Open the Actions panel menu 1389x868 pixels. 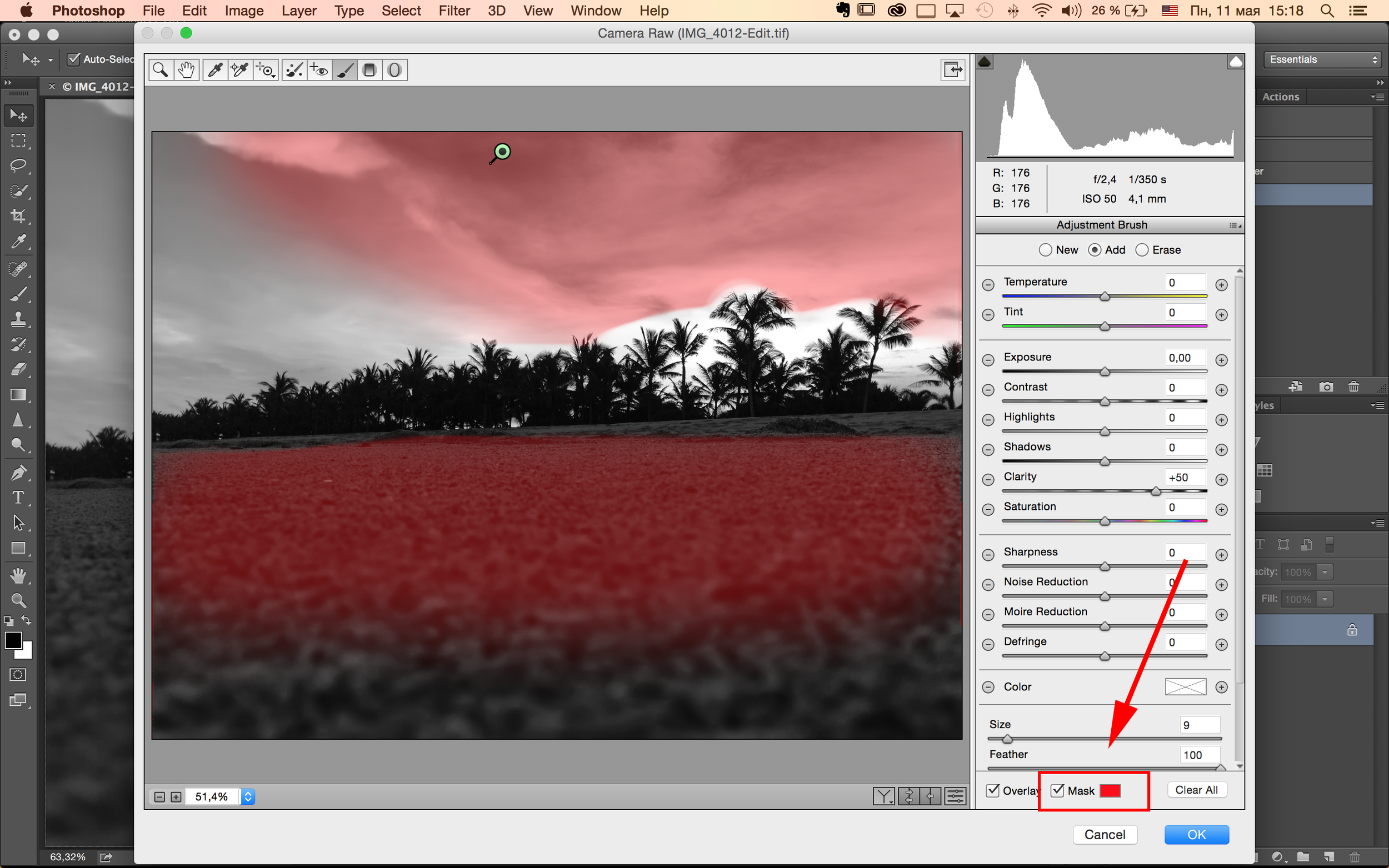click(1377, 97)
